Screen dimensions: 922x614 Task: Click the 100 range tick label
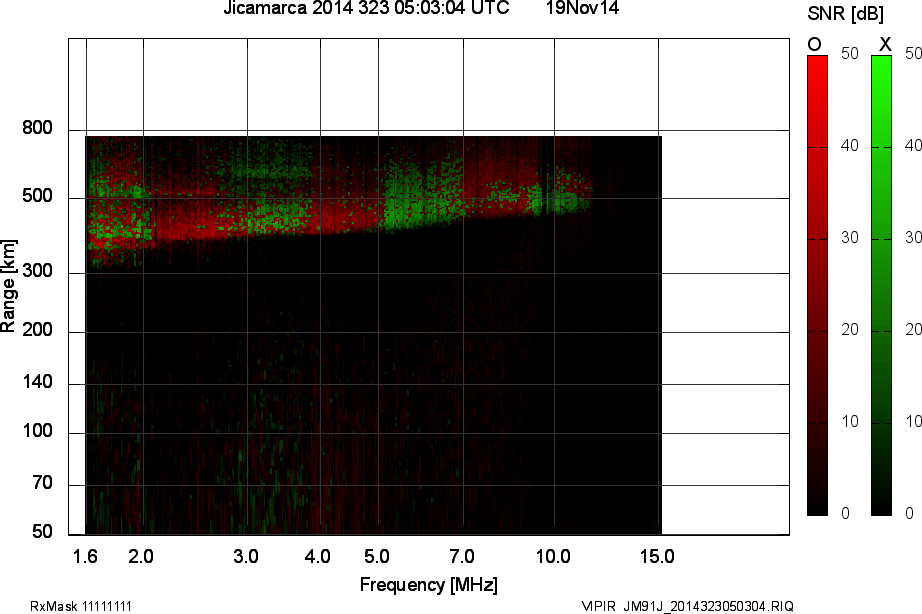tap(37, 431)
